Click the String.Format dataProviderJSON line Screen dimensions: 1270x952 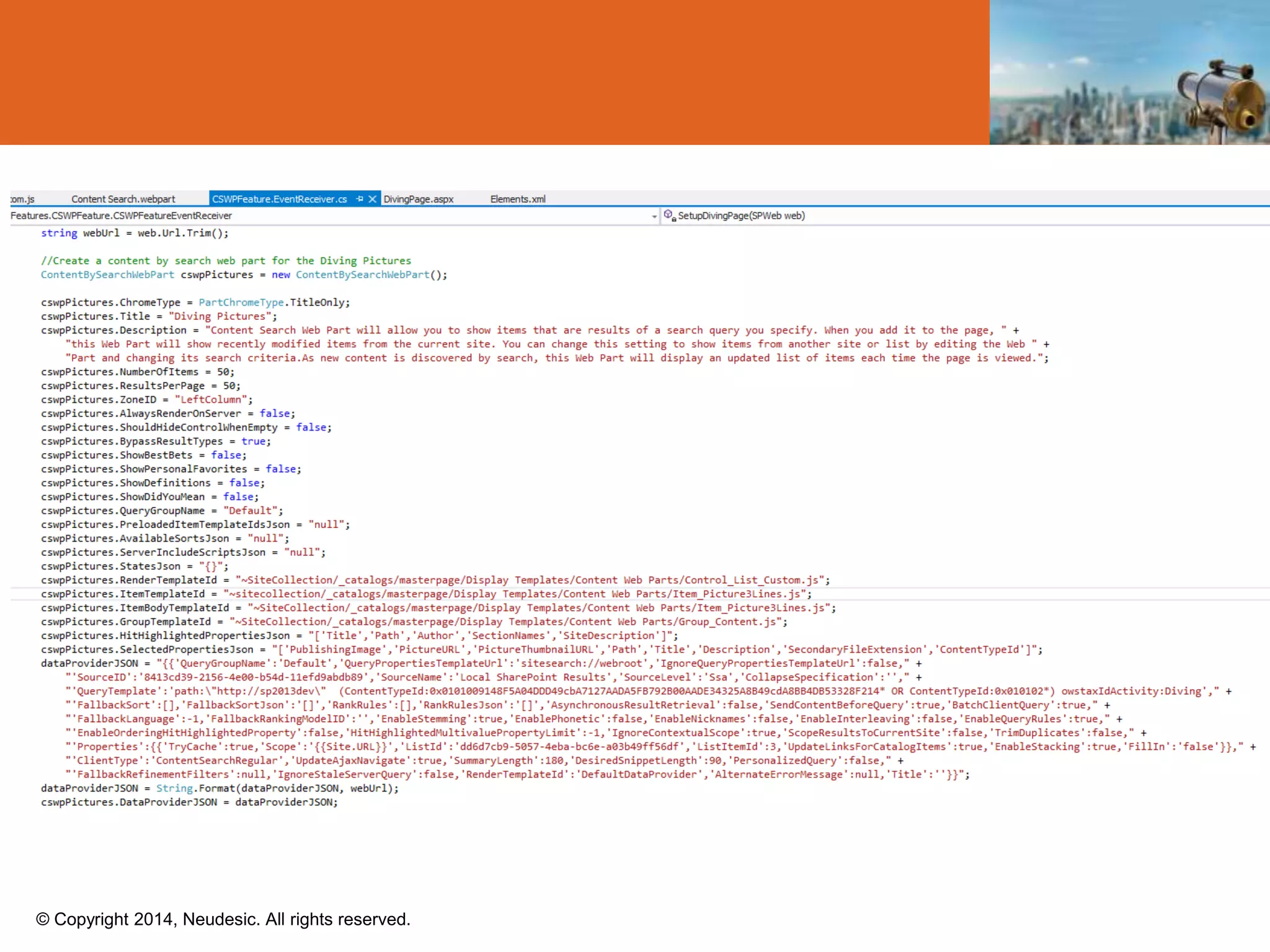coord(220,788)
